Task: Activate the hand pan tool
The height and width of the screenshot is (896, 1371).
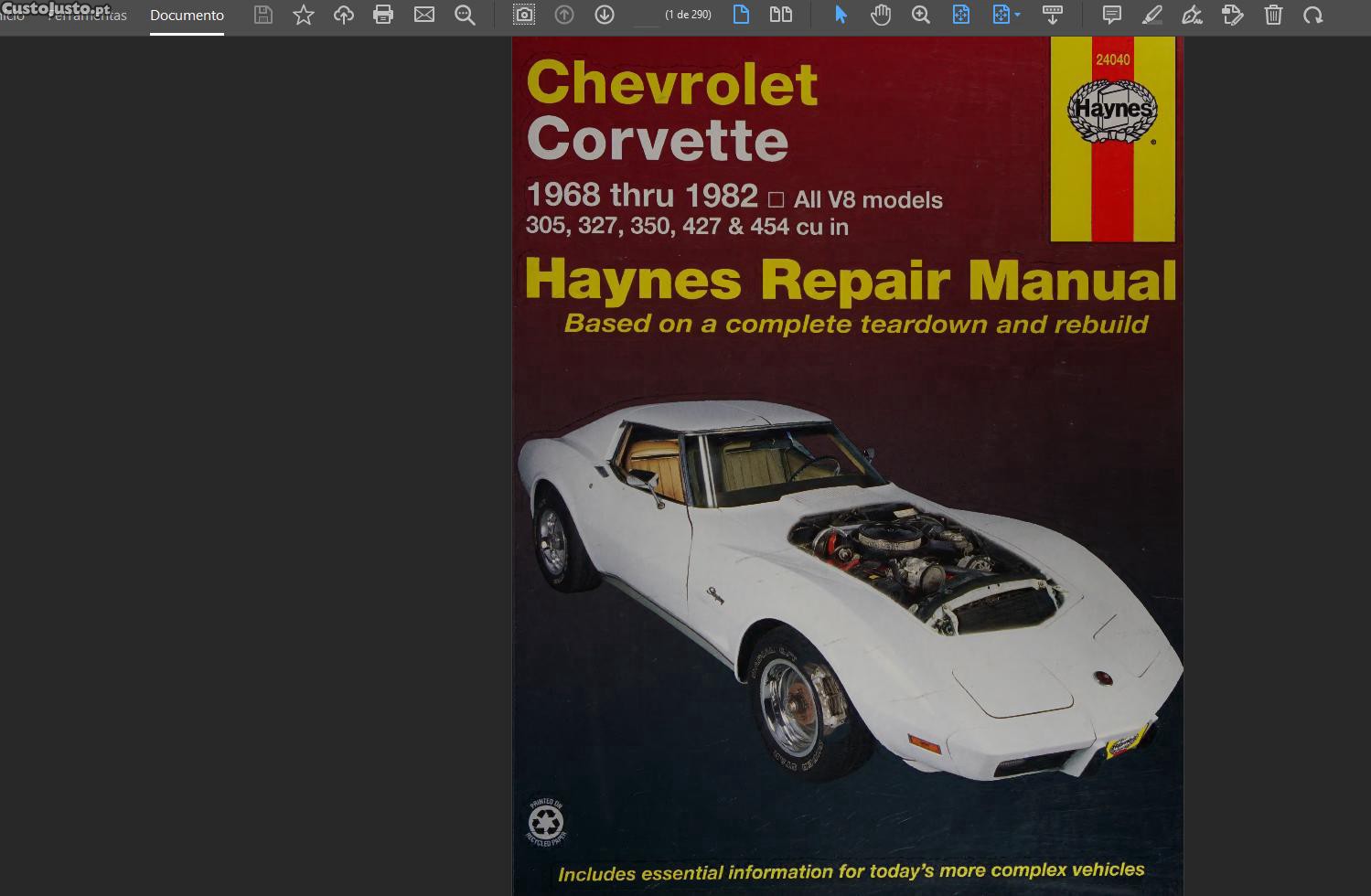Action: [881, 15]
